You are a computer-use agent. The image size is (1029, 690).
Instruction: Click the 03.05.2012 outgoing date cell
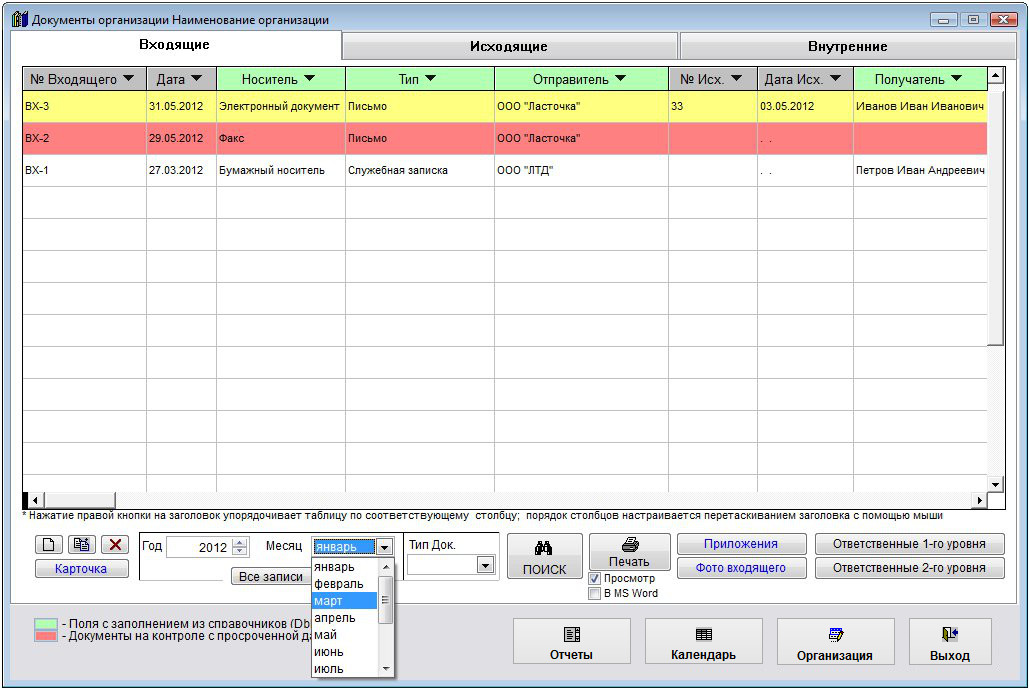tap(805, 106)
